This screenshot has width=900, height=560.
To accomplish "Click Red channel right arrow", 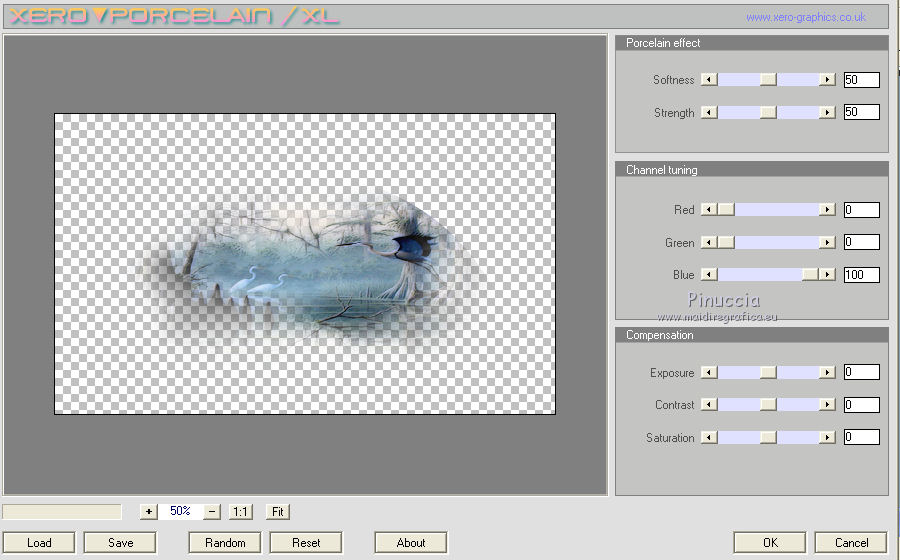I will click(x=827, y=209).
